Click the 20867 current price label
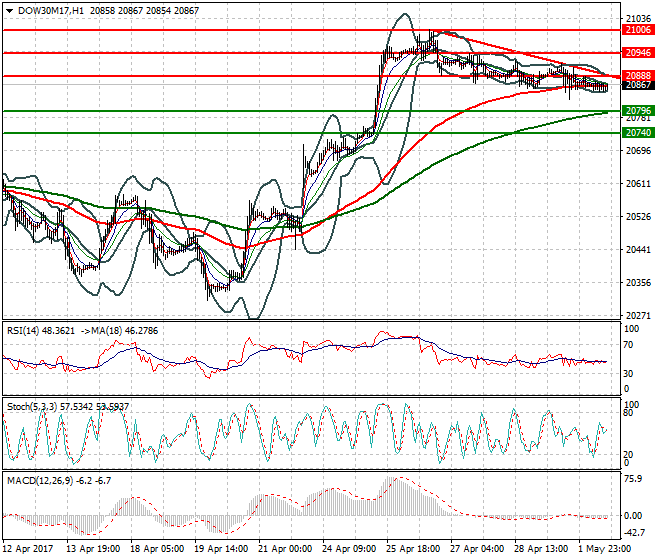This screenshot has width=660, height=560. 639,85
